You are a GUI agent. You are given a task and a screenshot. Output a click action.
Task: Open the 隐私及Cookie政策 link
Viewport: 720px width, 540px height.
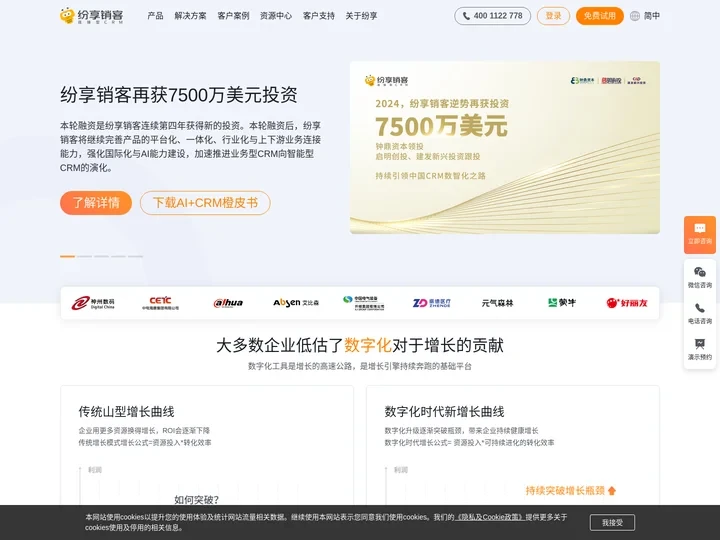489,517
